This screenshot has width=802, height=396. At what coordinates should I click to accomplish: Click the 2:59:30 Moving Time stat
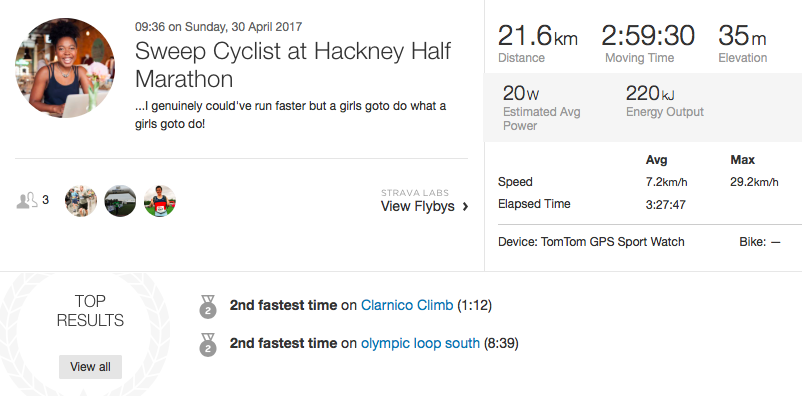pos(648,43)
